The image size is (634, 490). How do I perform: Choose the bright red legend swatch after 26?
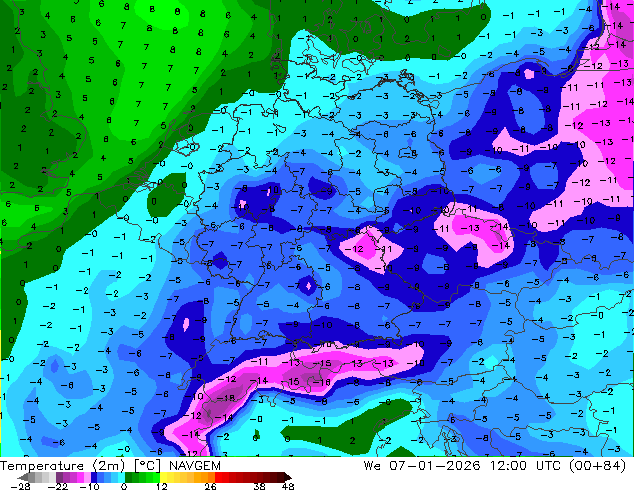click(x=218, y=477)
